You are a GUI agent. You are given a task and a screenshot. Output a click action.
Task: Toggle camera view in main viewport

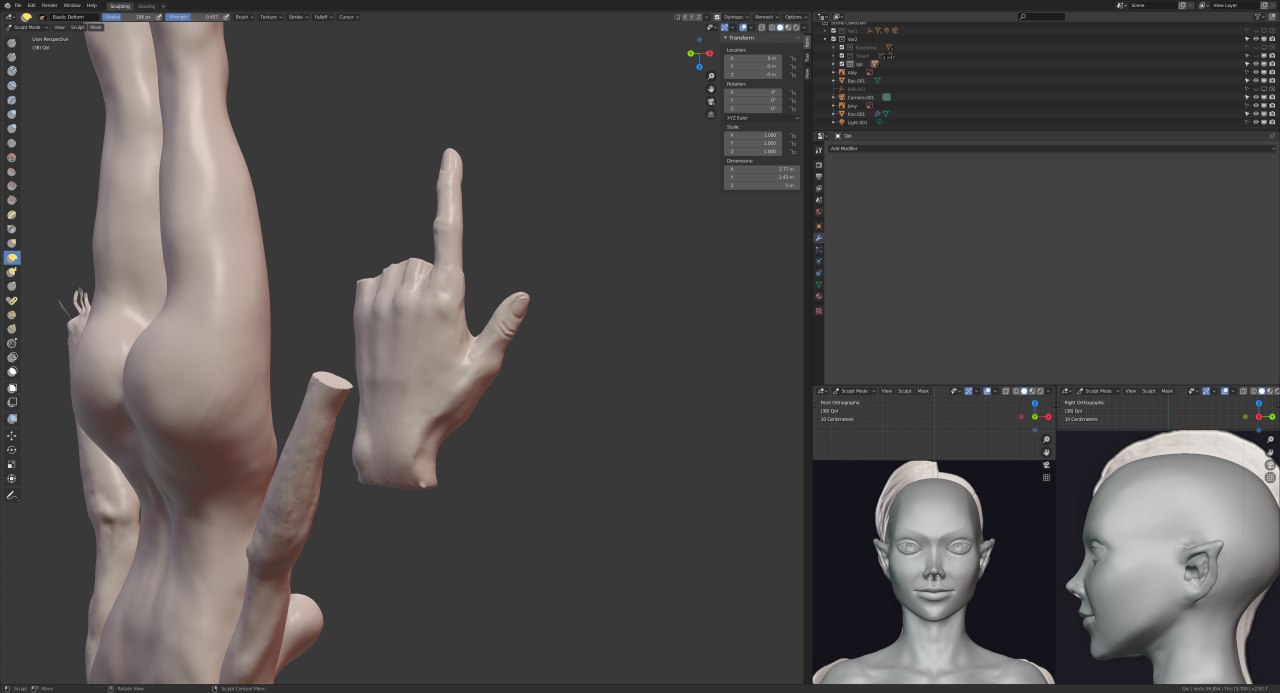coord(711,101)
